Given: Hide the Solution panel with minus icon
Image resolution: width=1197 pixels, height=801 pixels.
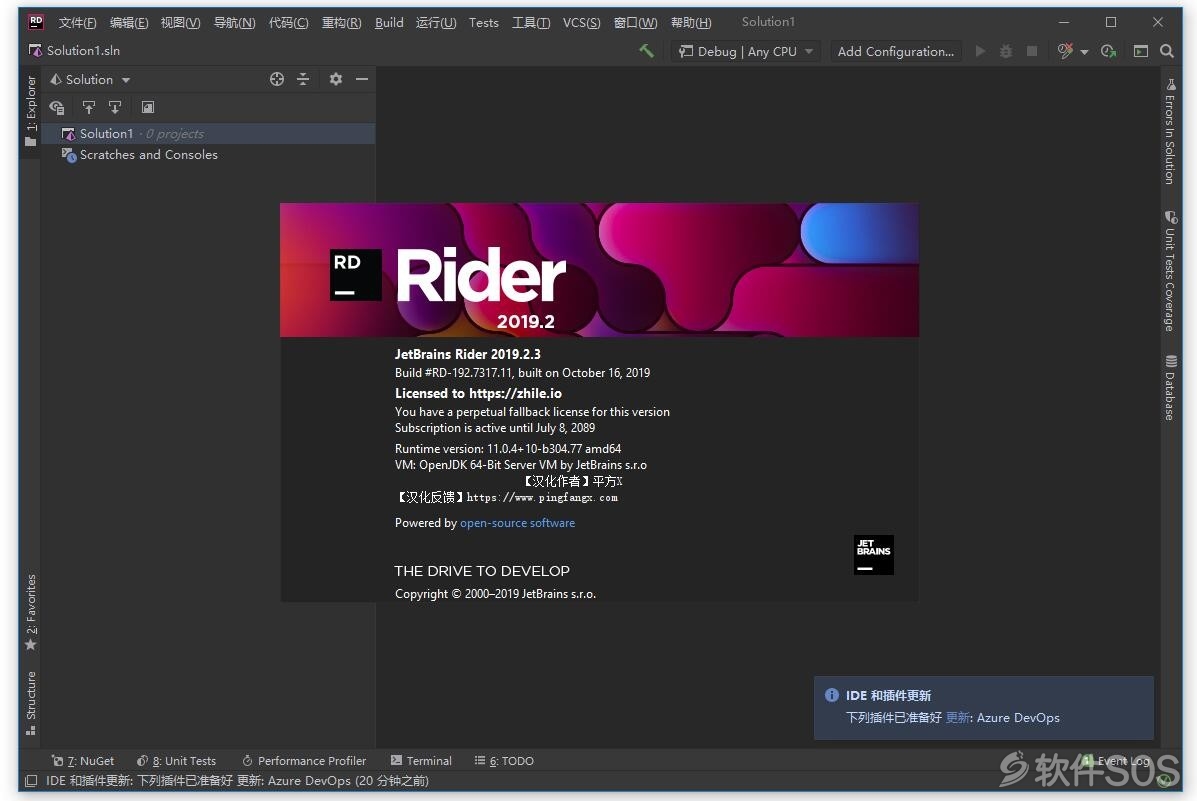Looking at the screenshot, I should [362, 79].
